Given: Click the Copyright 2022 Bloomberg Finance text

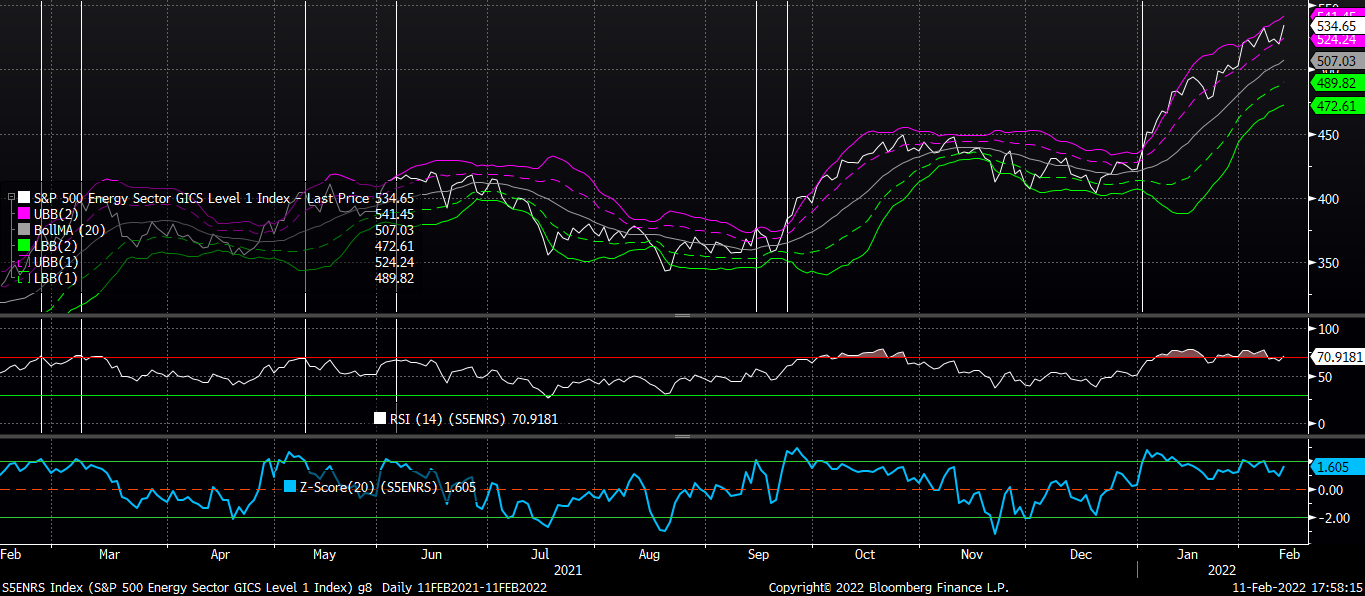Looking at the screenshot, I should tap(888, 587).
